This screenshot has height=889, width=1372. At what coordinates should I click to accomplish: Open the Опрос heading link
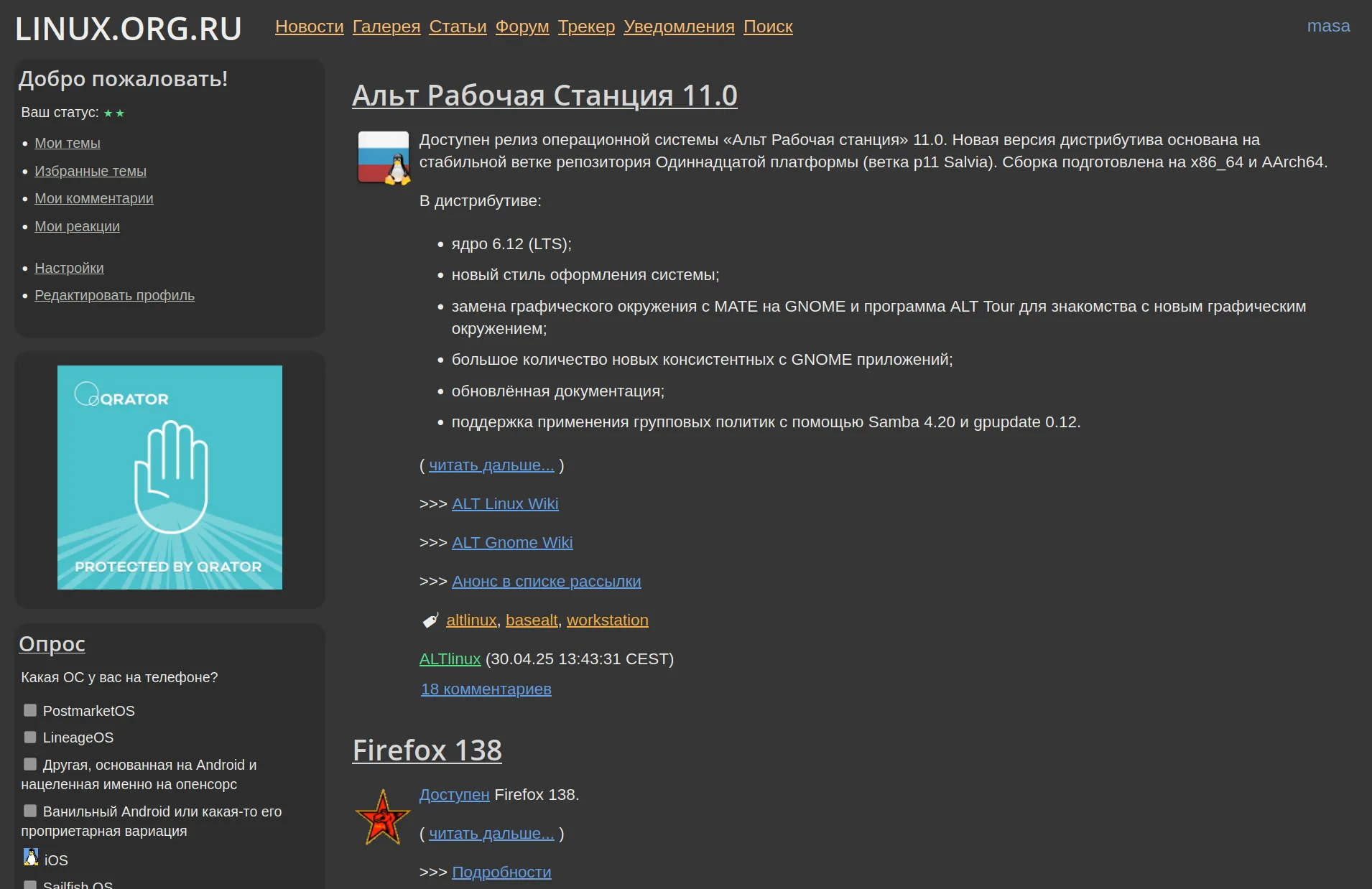click(x=52, y=644)
